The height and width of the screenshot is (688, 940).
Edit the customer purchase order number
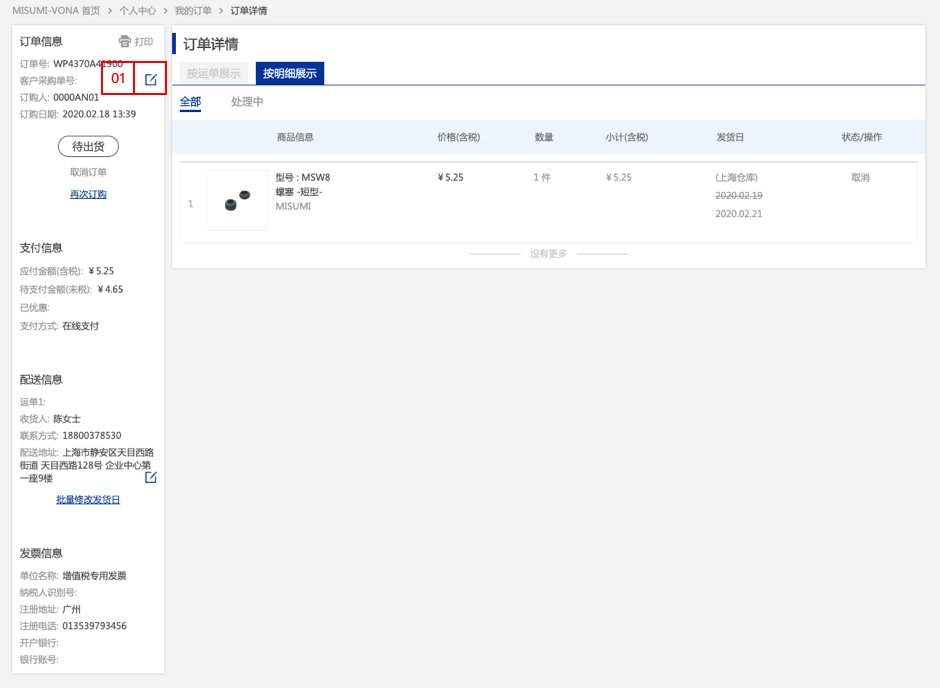[151, 79]
